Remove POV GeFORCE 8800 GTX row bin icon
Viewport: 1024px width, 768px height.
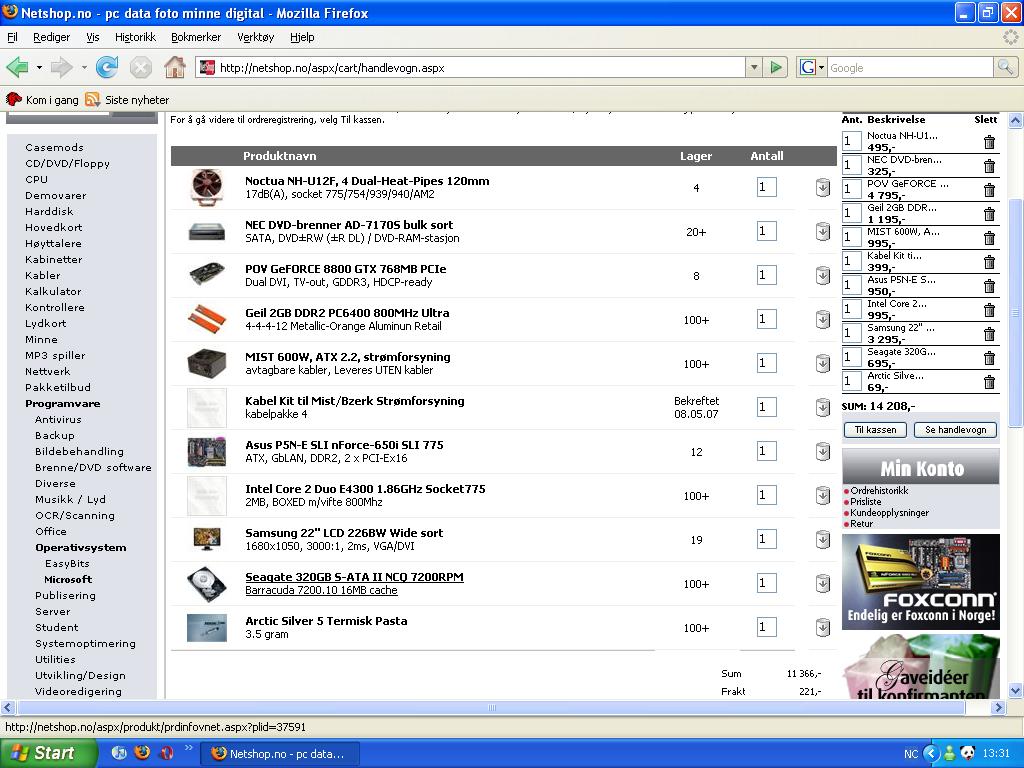(823, 276)
